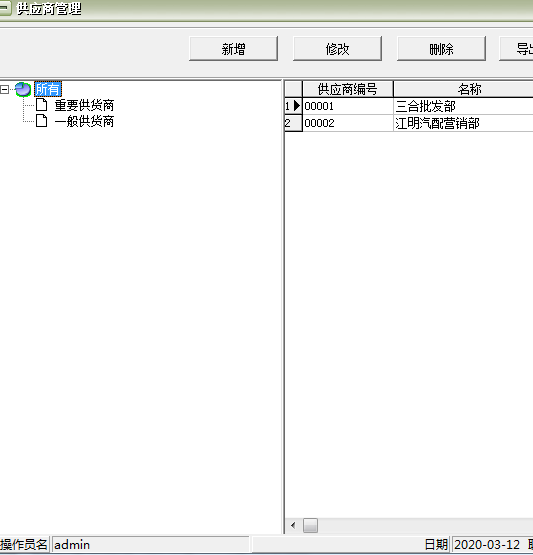Image resolution: width=533 pixels, height=555 pixels.
Task: Select row header 2
Action: tap(293, 123)
